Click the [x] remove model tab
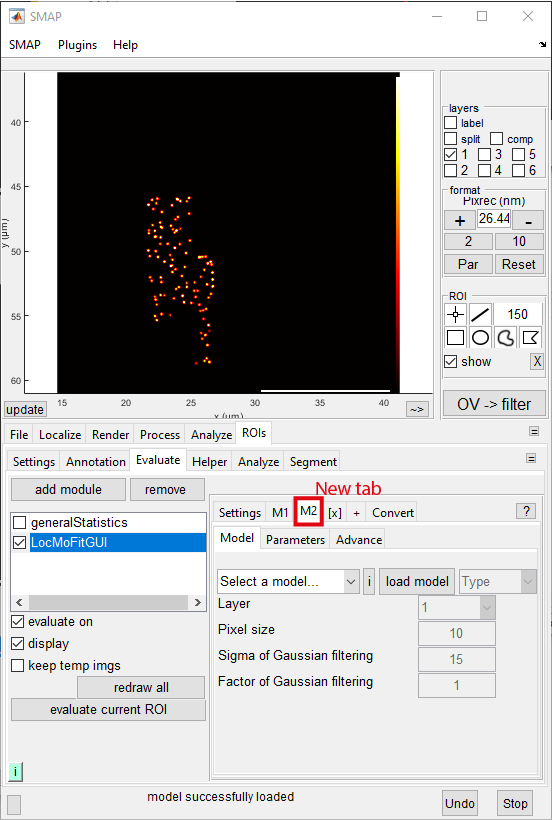The height and width of the screenshot is (820, 553). click(x=335, y=512)
